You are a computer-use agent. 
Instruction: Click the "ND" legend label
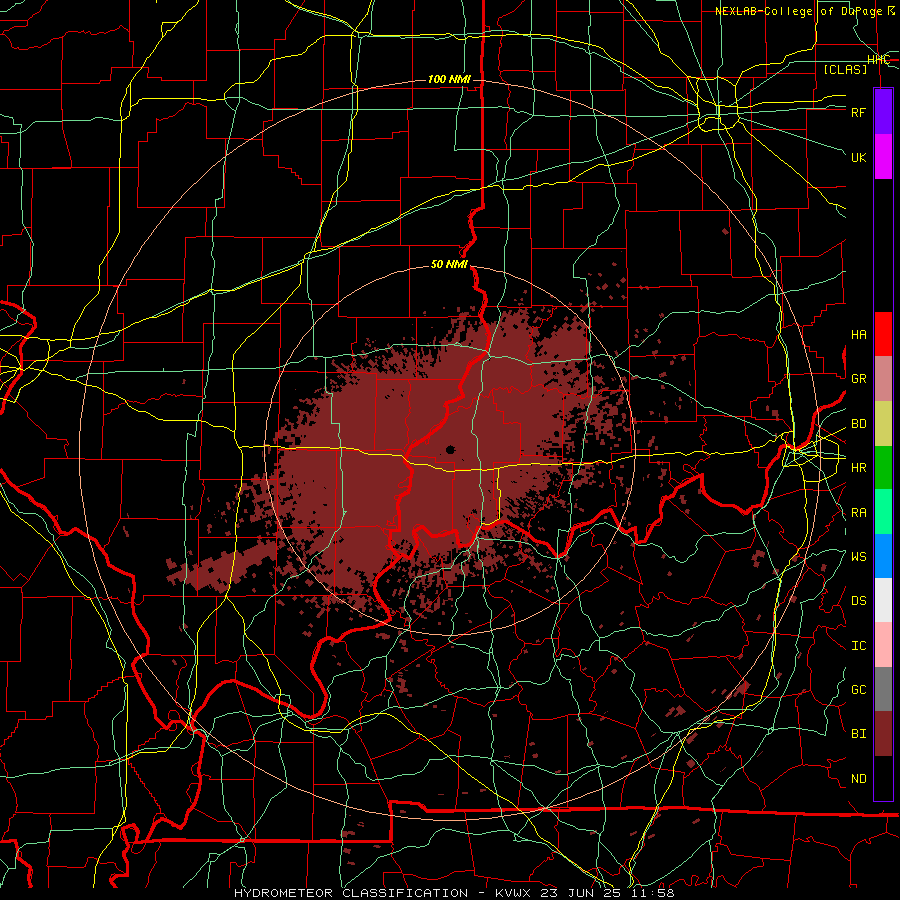(858, 778)
